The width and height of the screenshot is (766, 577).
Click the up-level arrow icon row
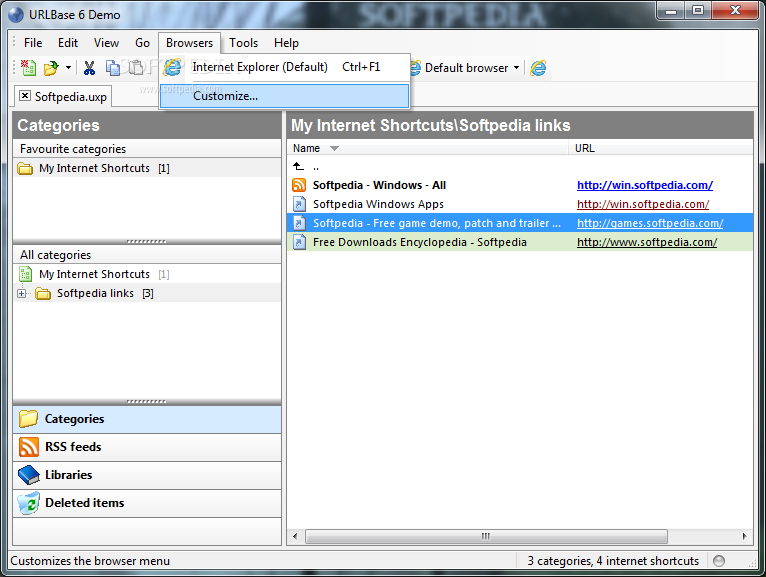pyautogui.click(x=298, y=167)
